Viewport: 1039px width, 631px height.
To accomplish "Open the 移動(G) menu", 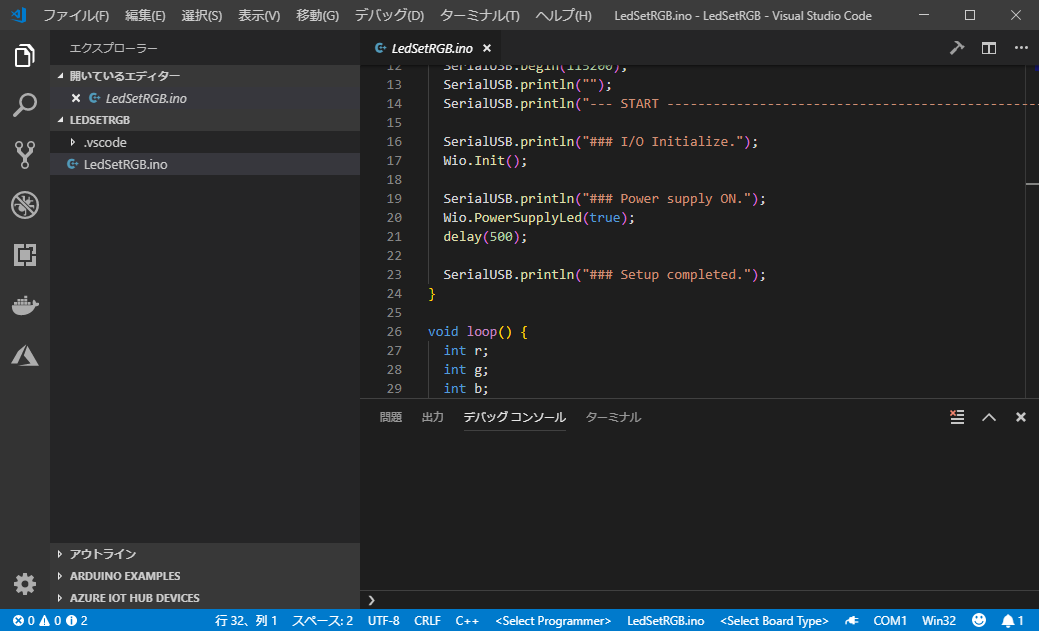I will pos(317,15).
